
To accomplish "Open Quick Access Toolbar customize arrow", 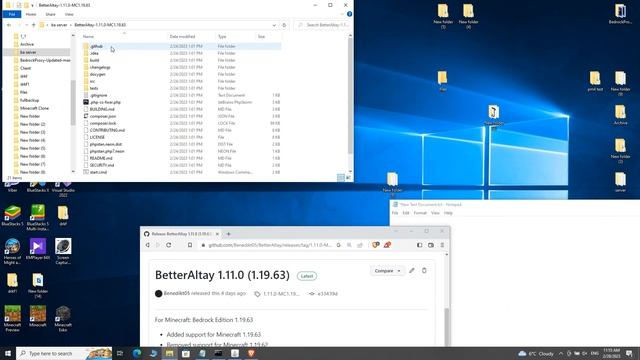I will 32,5.
